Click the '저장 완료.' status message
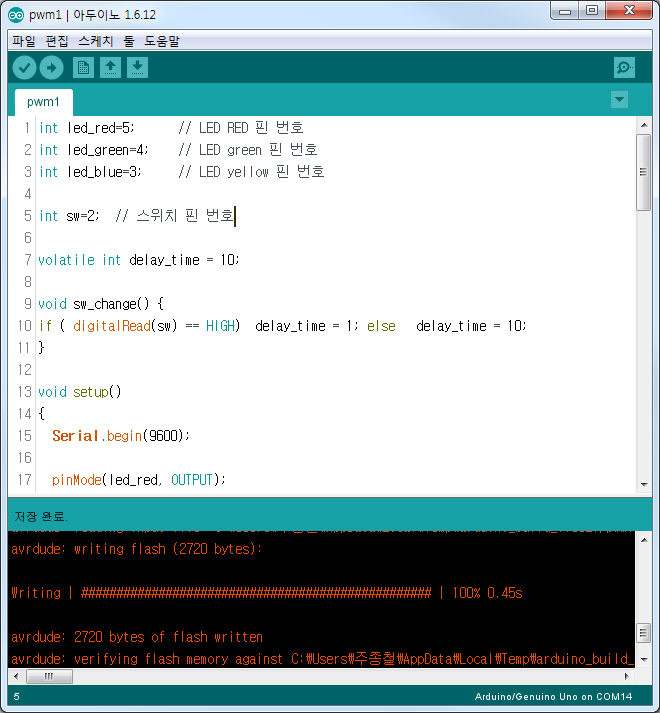This screenshot has width=660, height=713. pos(41,517)
